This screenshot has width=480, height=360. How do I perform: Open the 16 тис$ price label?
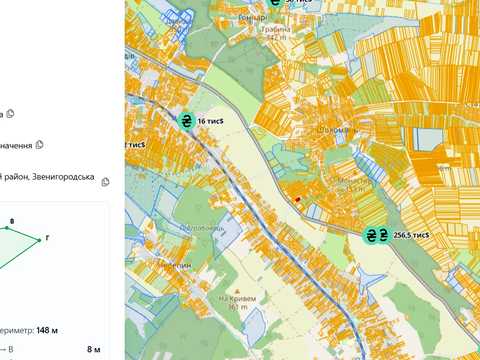point(210,121)
